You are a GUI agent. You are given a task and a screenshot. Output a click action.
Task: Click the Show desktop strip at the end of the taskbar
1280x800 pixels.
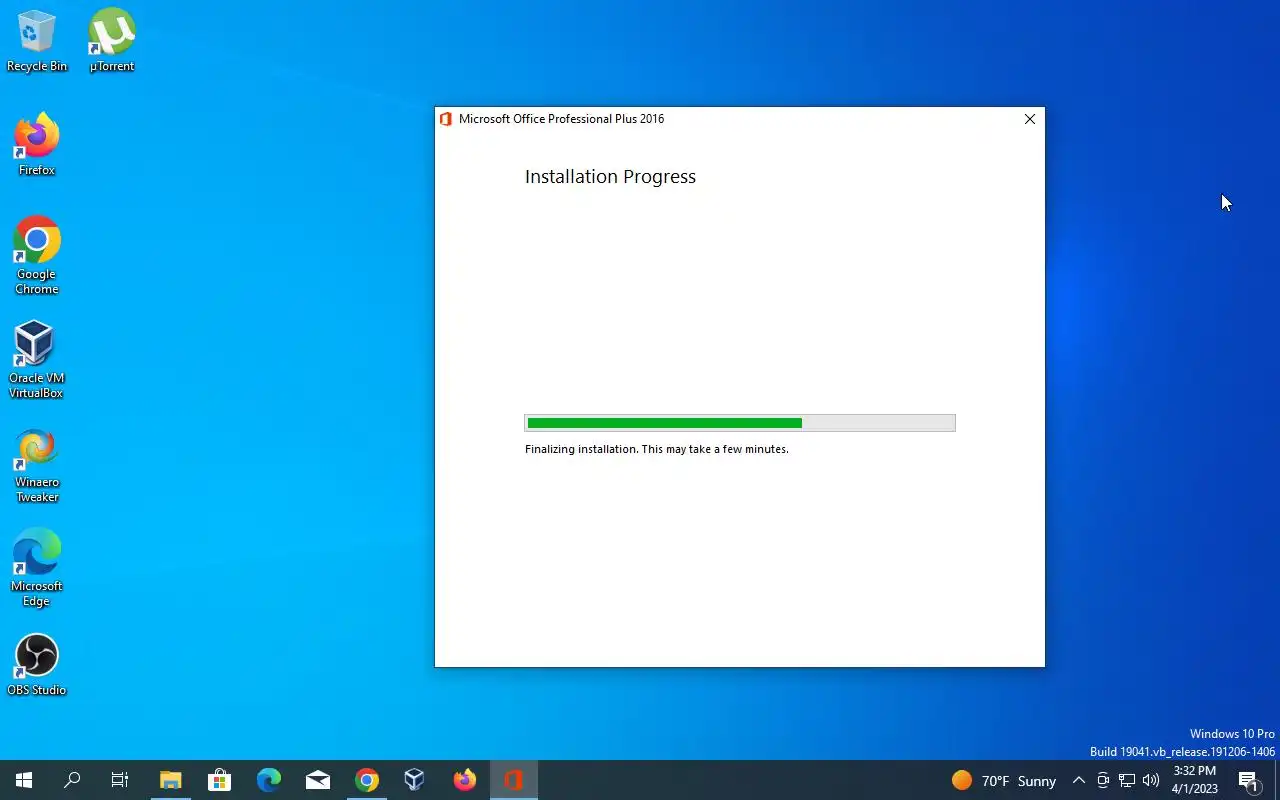click(x=1277, y=780)
